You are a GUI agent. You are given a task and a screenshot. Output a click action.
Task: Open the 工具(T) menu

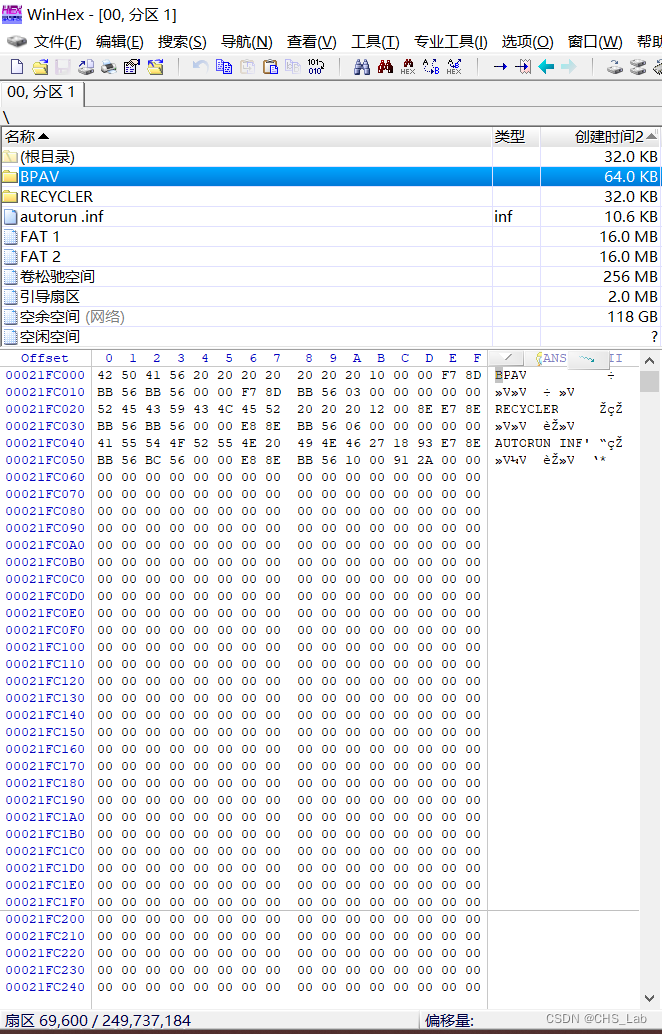click(375, 42)
